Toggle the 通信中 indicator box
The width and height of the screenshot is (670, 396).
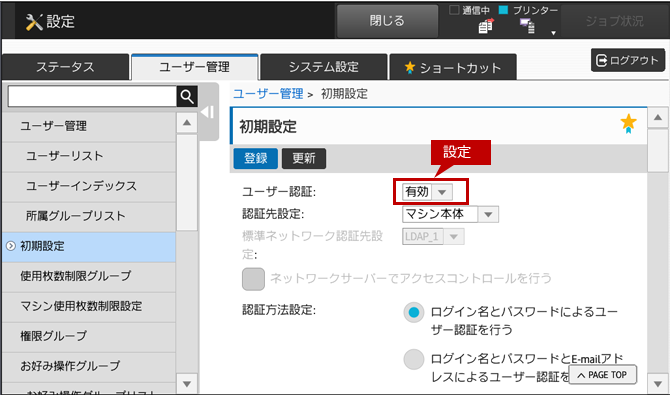(454, 10)
